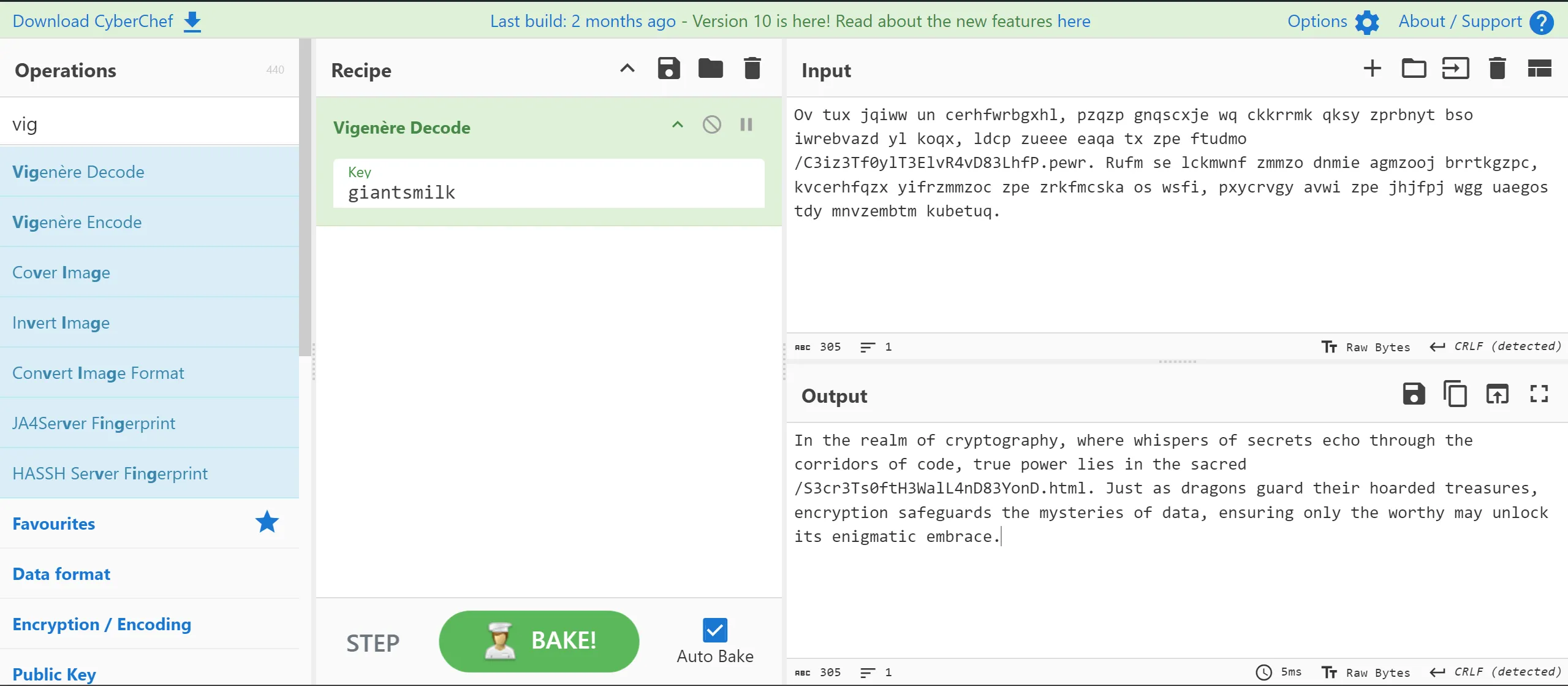Clear the input with the trash icon
Image resolution: width=1568 pixels, height=686 pixels.
point(1497,69)
